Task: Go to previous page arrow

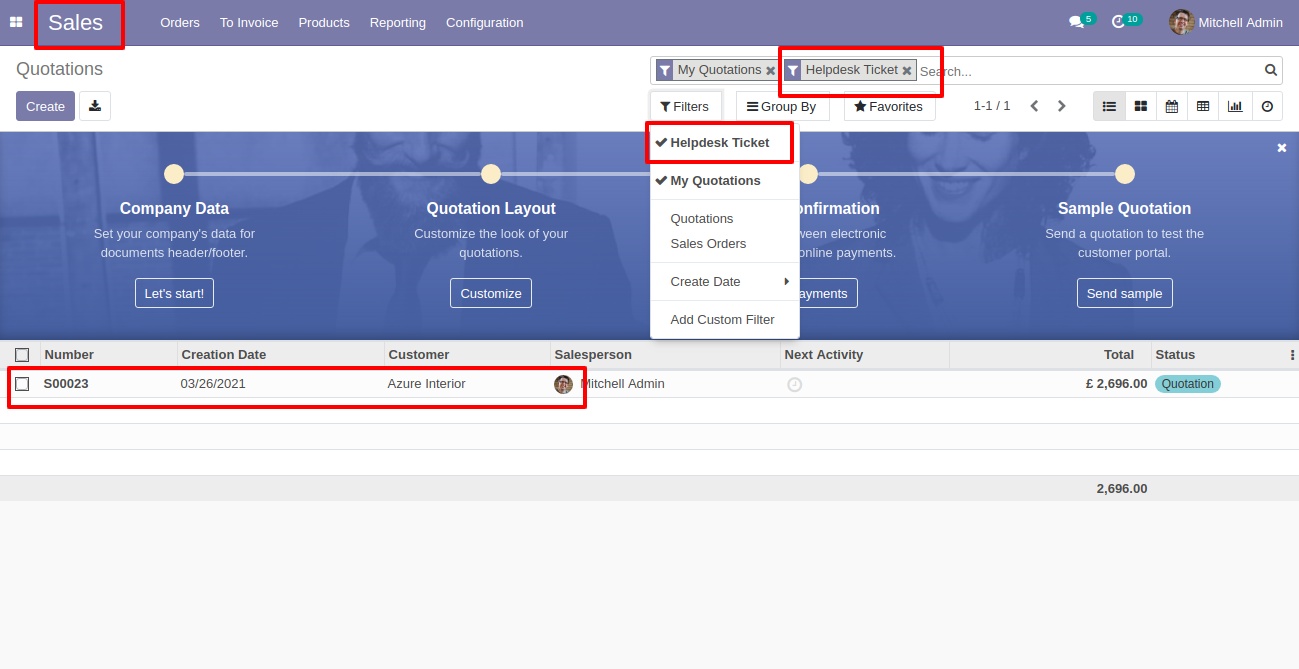Action: point(1035,106)
